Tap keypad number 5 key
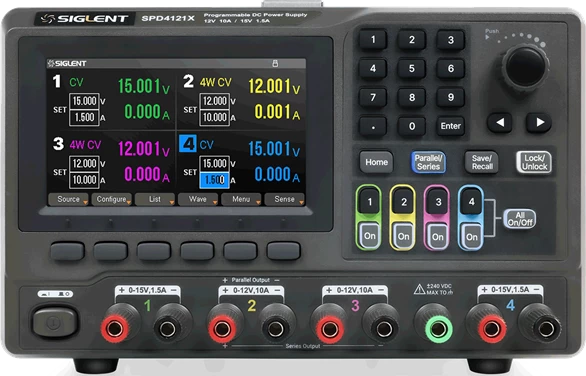Viewport: 586px width, 376px height. [x=411, y=68]
